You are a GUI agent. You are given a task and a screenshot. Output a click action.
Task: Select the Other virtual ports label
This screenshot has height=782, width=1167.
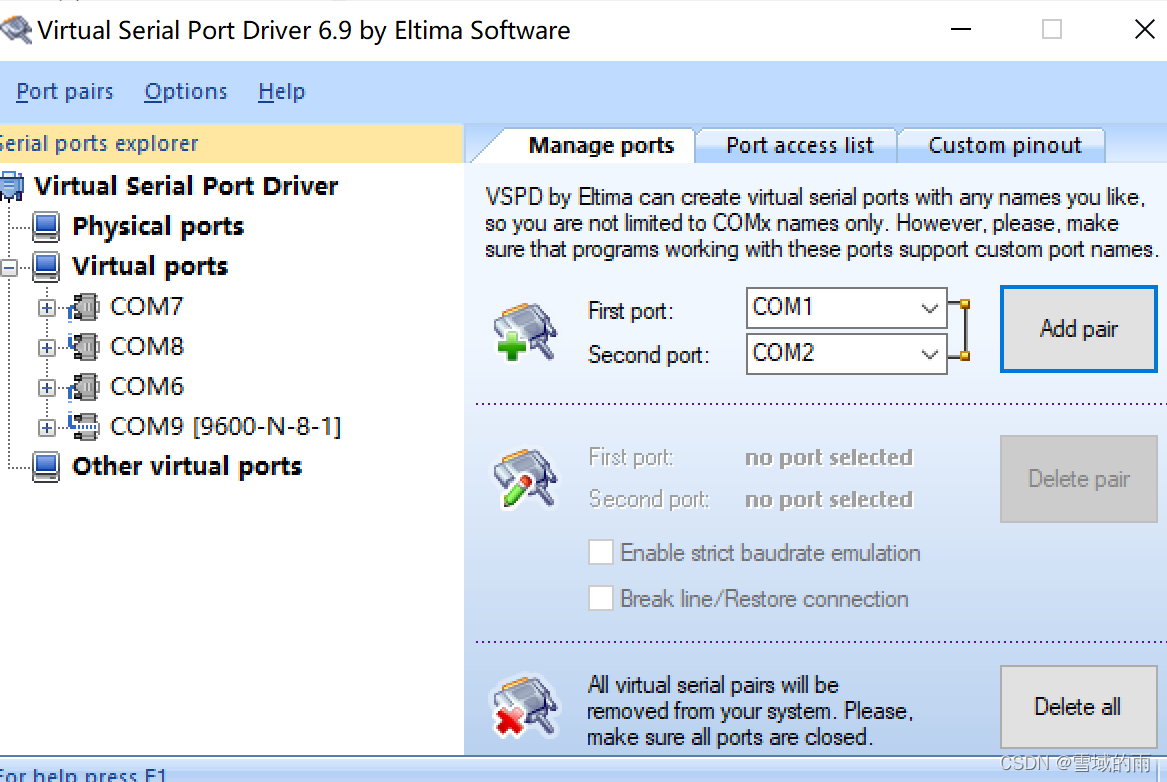click(187, 467)
